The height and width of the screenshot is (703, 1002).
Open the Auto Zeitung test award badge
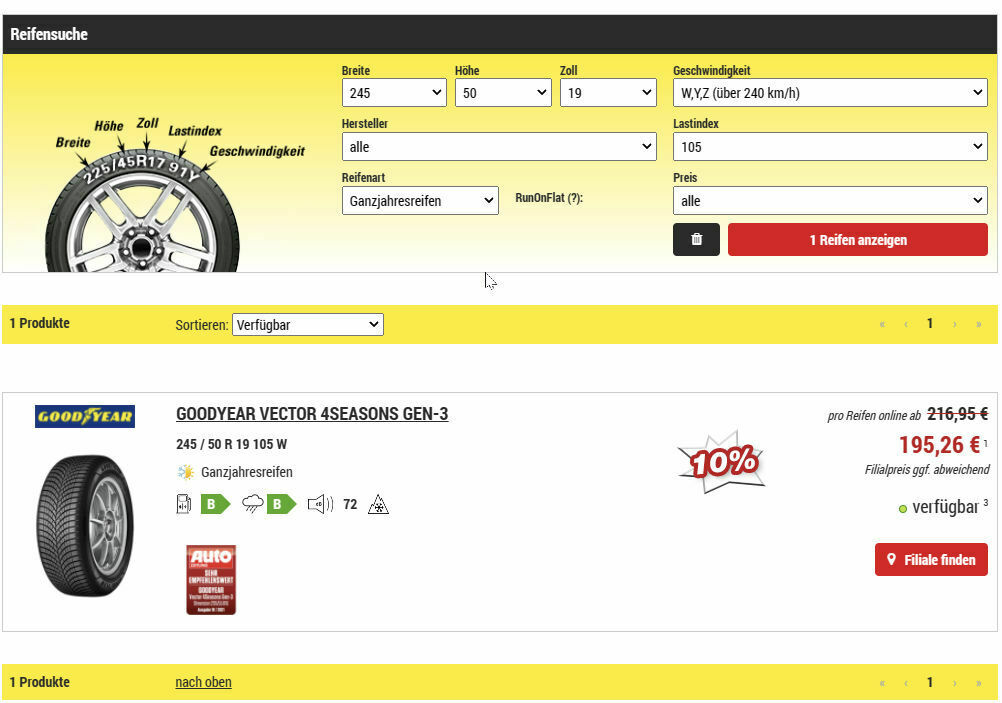tap(211, 579)
